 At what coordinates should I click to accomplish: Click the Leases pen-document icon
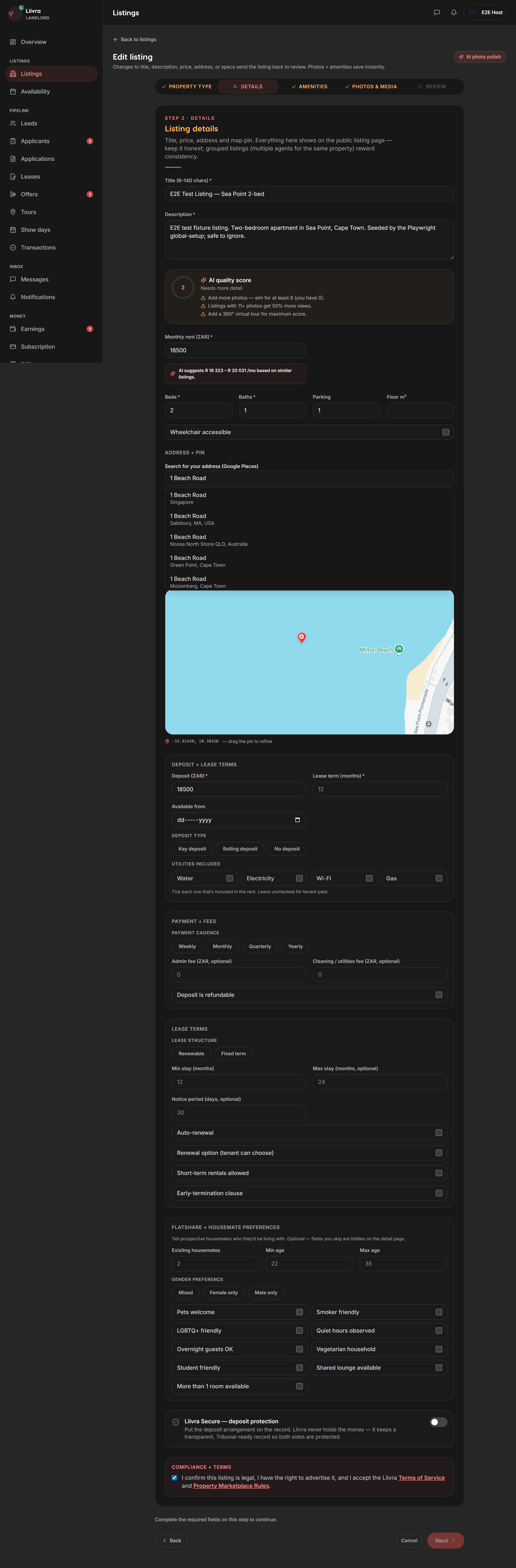click(x=13, y=177)
